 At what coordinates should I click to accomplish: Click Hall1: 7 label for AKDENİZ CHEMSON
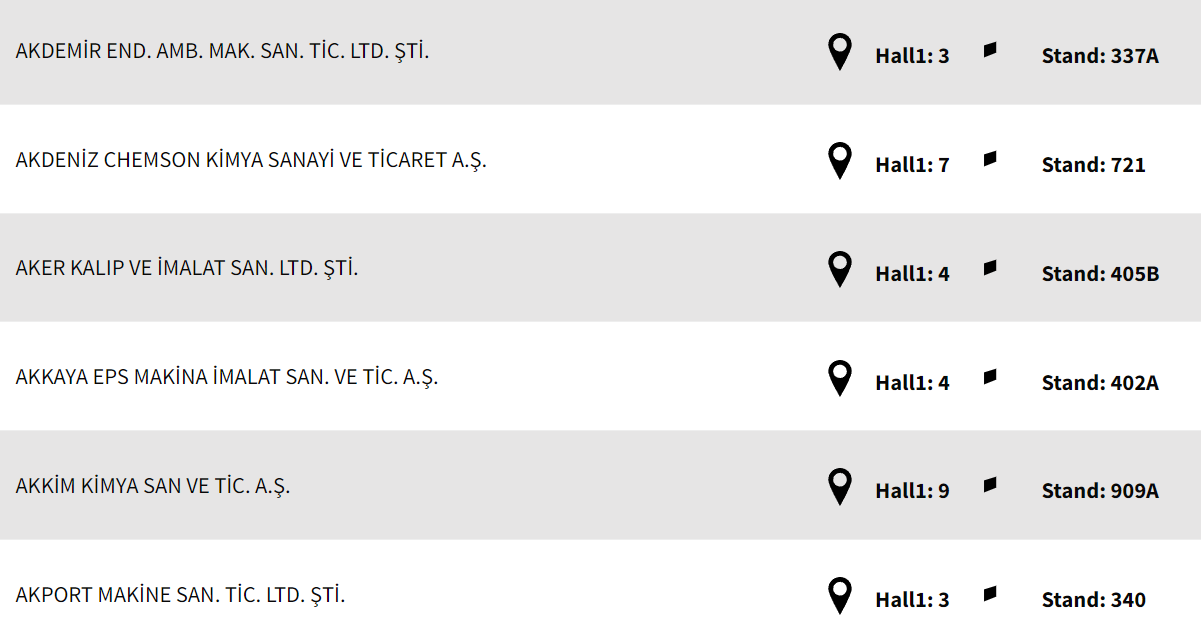pos(912,165)
